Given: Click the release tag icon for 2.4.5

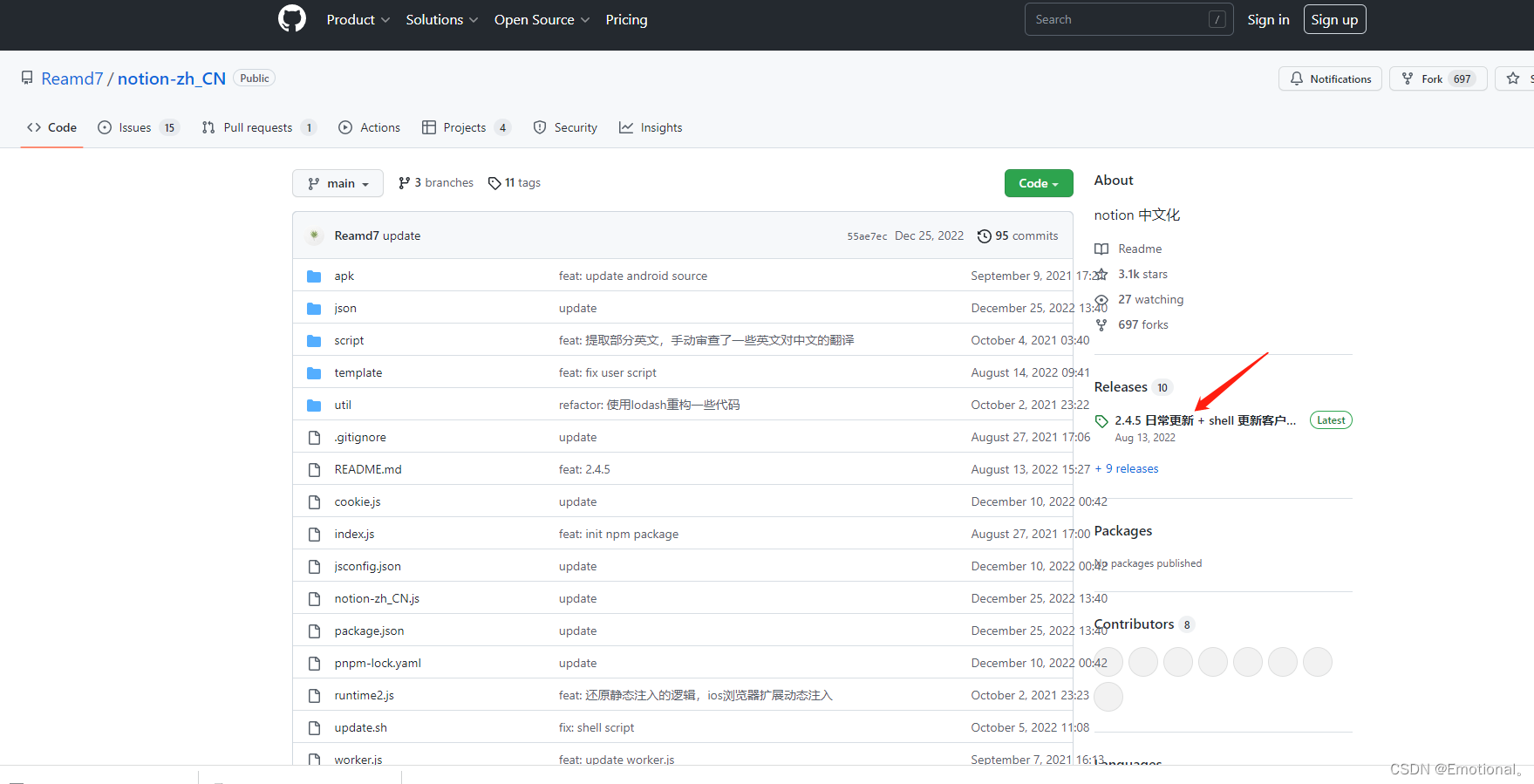Looking at the screenshot, I should tap(1101, 421).
